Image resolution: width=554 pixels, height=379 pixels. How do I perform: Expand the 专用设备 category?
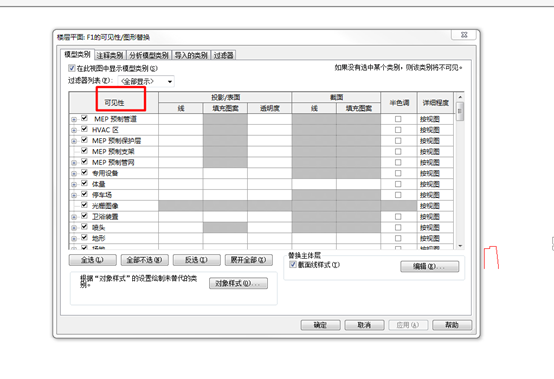(74, 174)
